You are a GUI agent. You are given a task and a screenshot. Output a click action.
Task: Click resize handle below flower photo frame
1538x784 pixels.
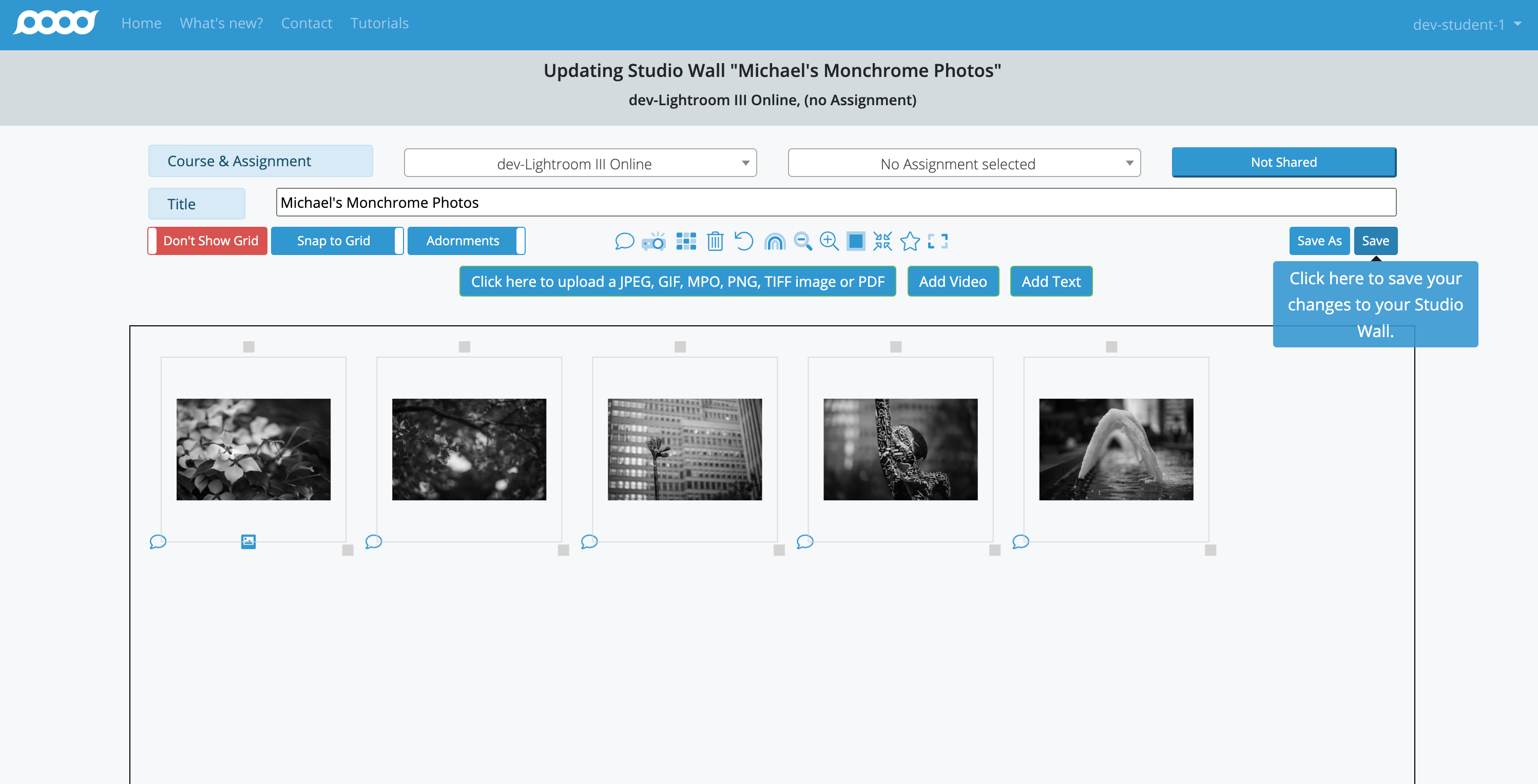[x=348, y=550]
